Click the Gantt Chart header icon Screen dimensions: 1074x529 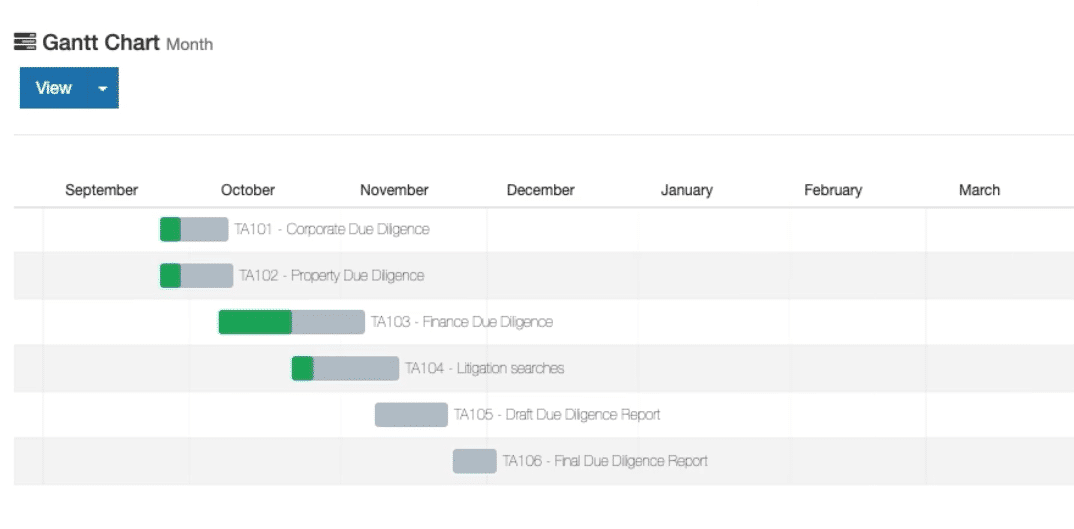(x=25, y=43)
